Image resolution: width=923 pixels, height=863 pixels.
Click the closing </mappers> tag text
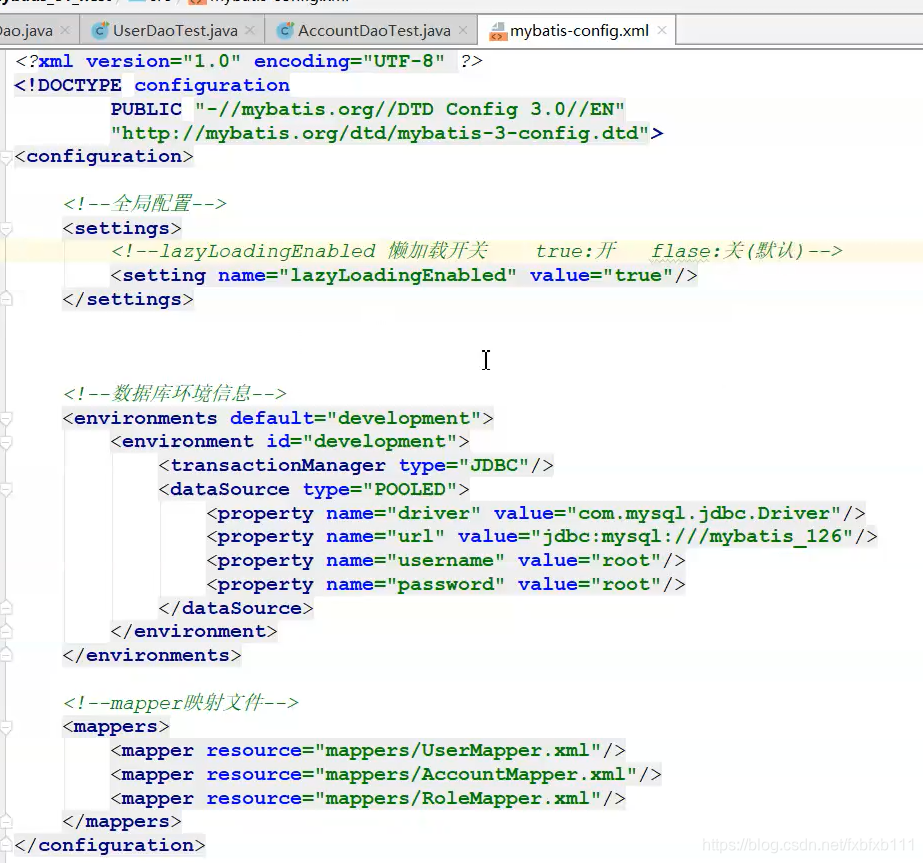pos(122,822)
